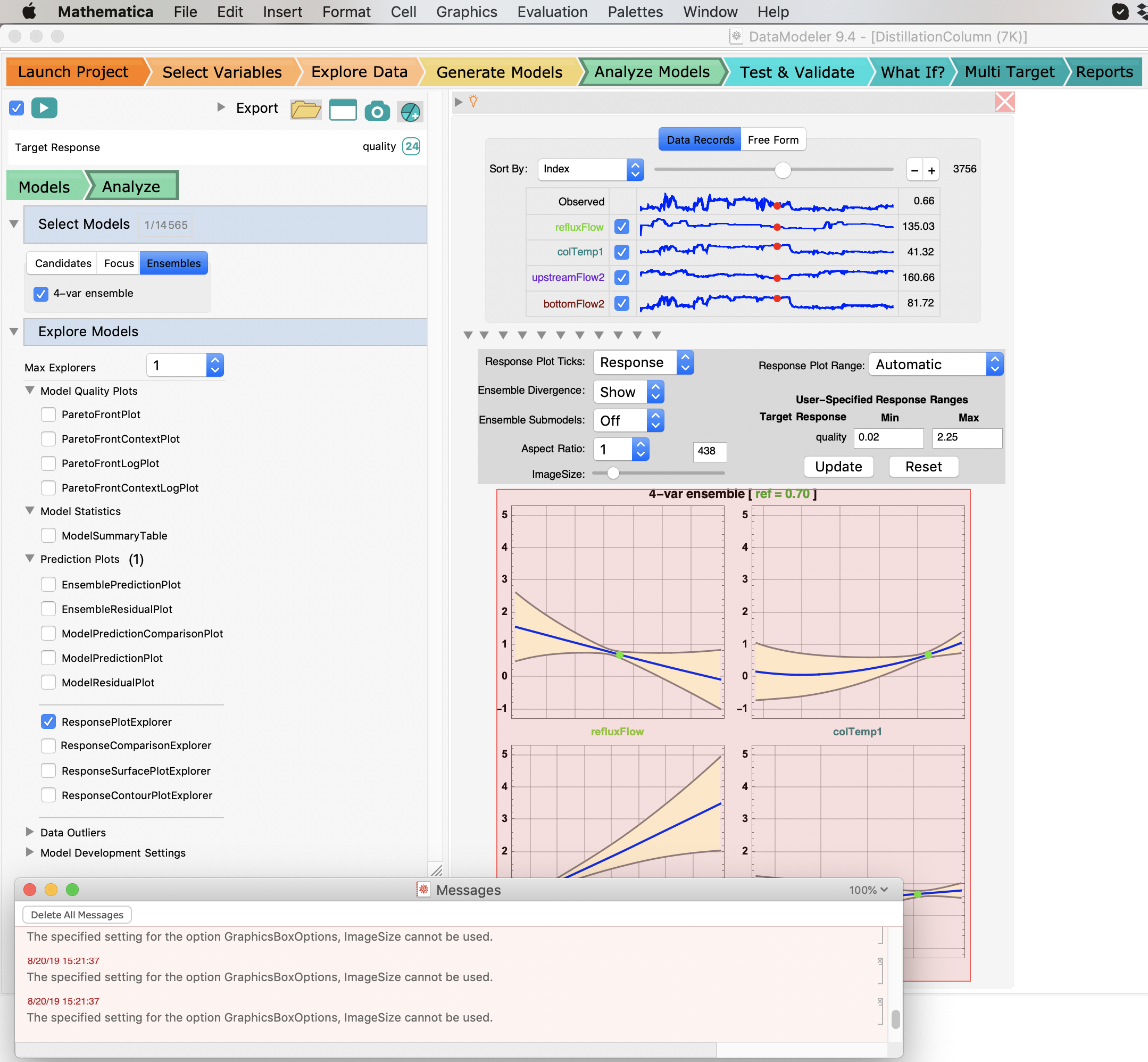This screenshot has height=1062, width=1148.
Task: Collapse the Explore Models section
Action: 14,331
